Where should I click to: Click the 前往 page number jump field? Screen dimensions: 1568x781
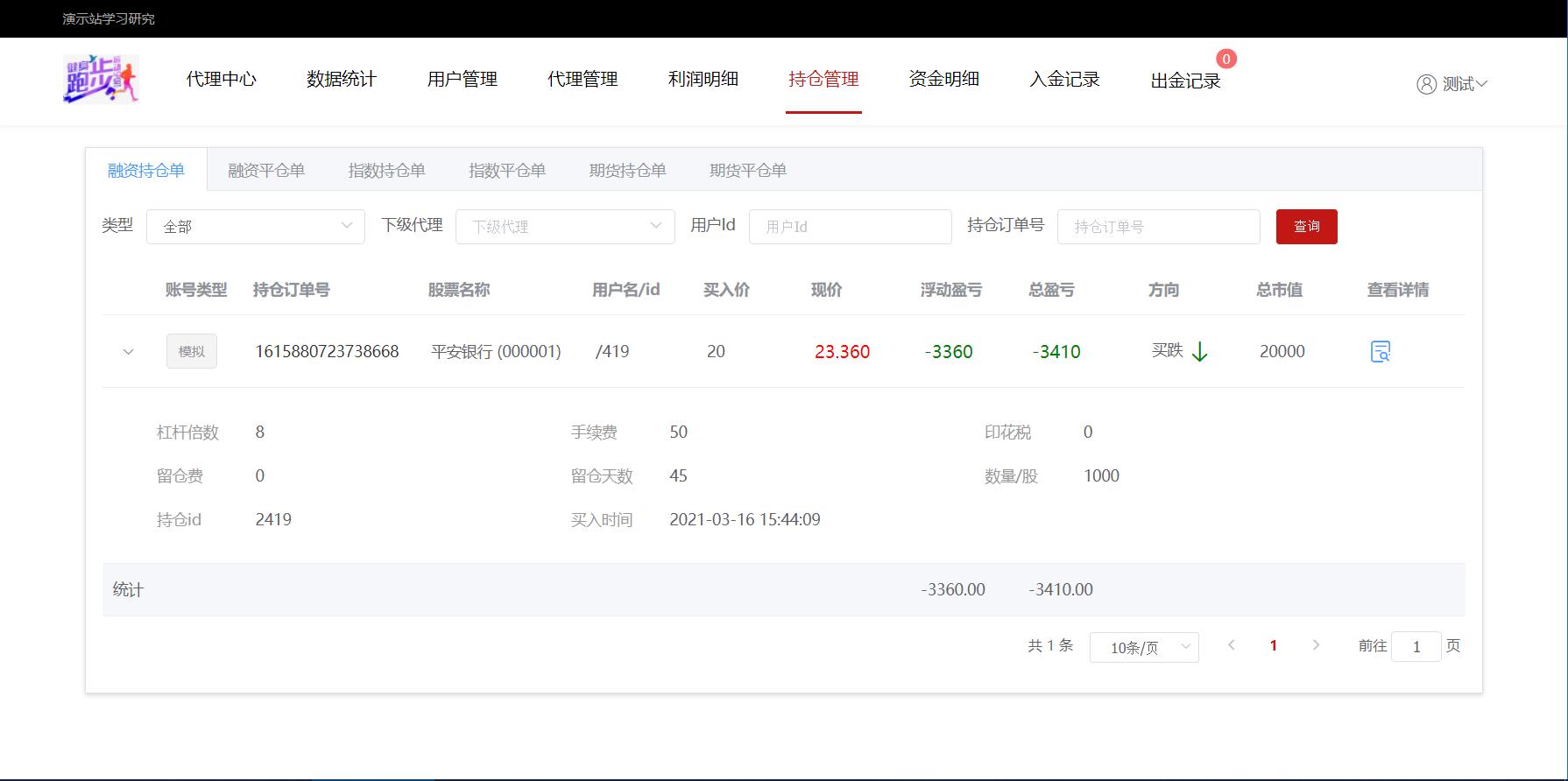(x=1416, y=647)
